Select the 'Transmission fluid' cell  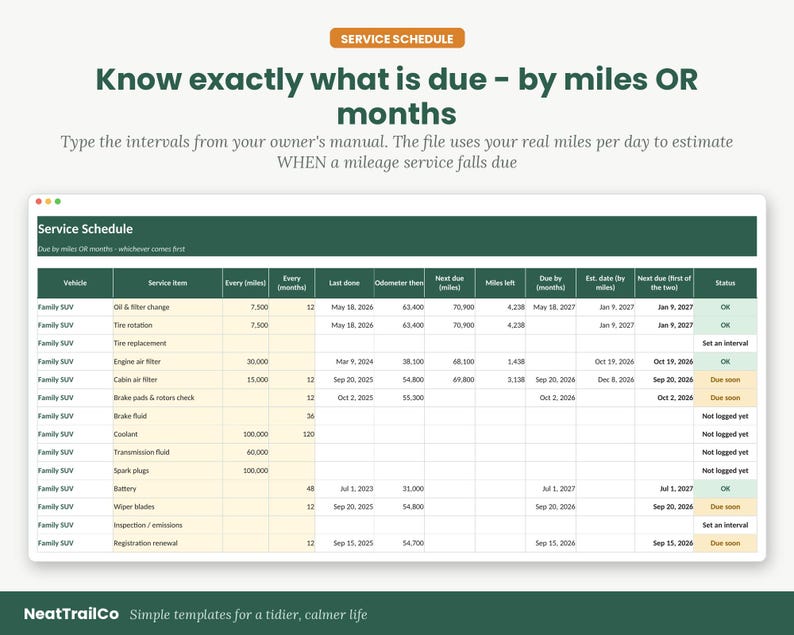point(168,452)
